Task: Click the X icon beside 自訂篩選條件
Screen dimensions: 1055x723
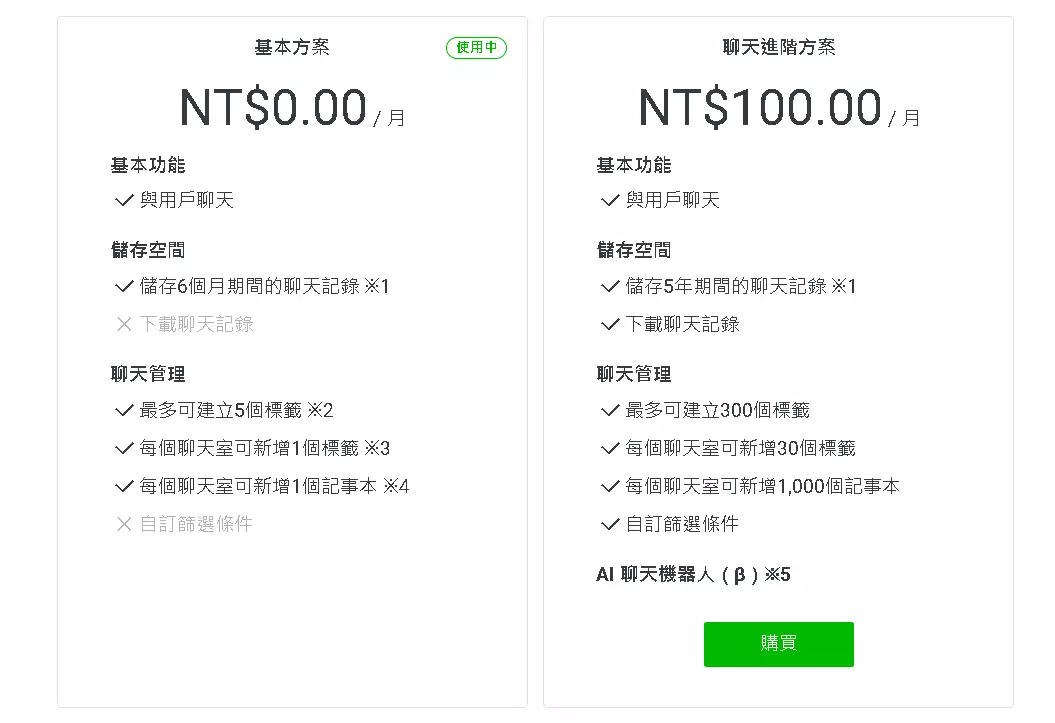Action: 124,525
